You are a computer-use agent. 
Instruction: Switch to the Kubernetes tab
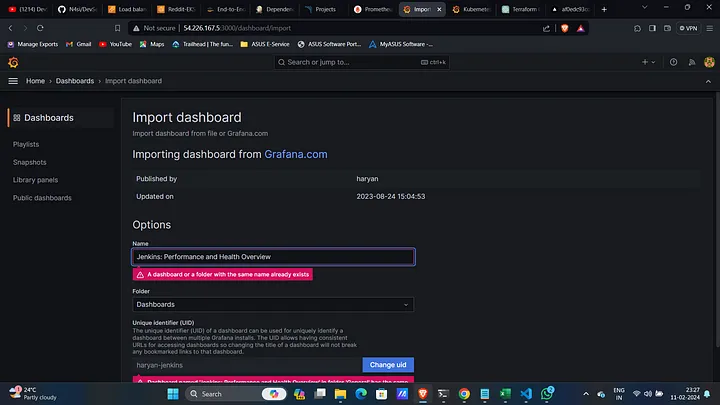tap(472, 9)
